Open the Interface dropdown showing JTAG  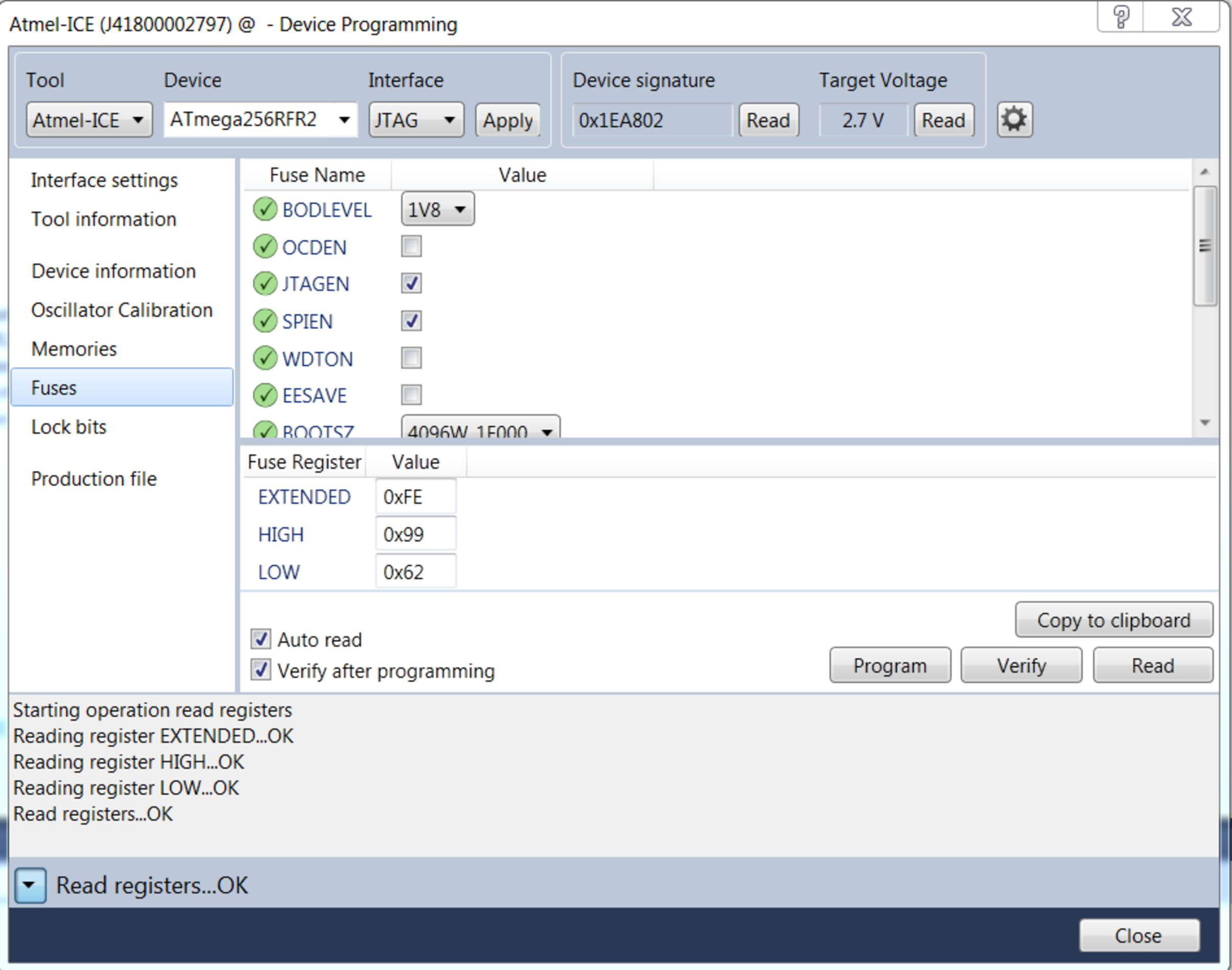(416, 120)
